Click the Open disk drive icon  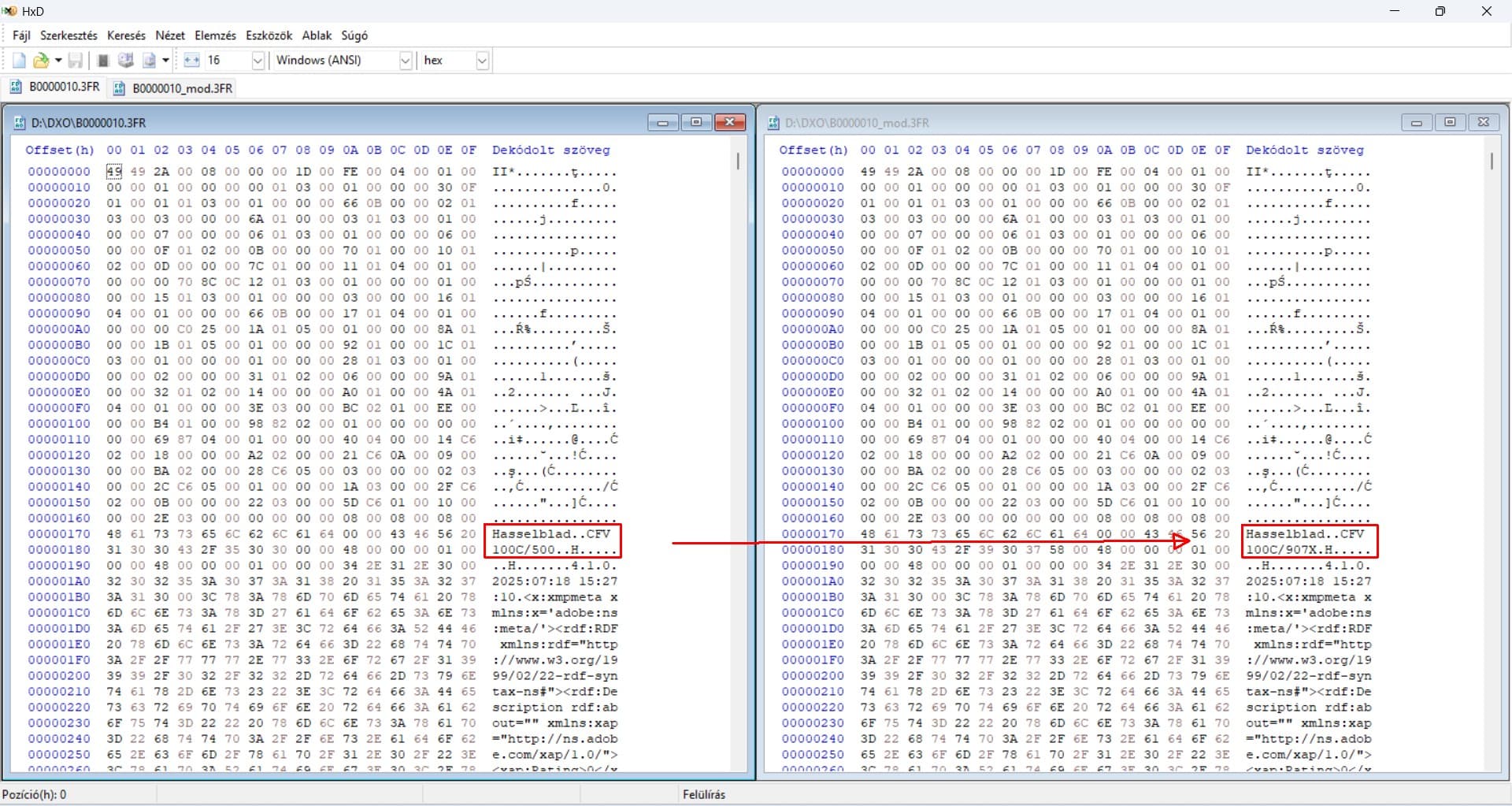125,61
